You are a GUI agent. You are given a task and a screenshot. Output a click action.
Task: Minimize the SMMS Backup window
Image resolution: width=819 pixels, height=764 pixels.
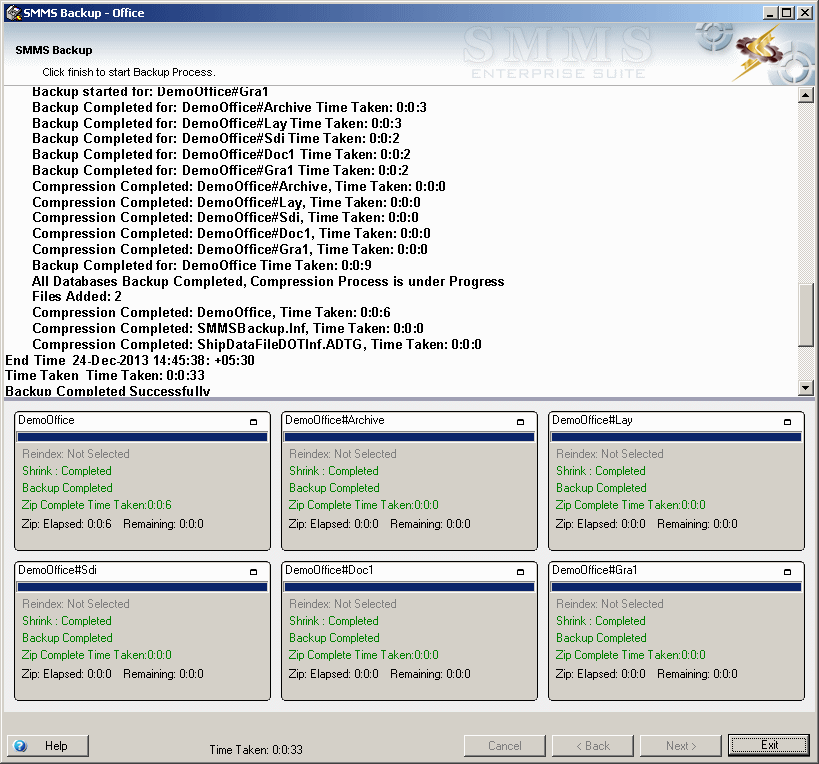pos(770,13)
